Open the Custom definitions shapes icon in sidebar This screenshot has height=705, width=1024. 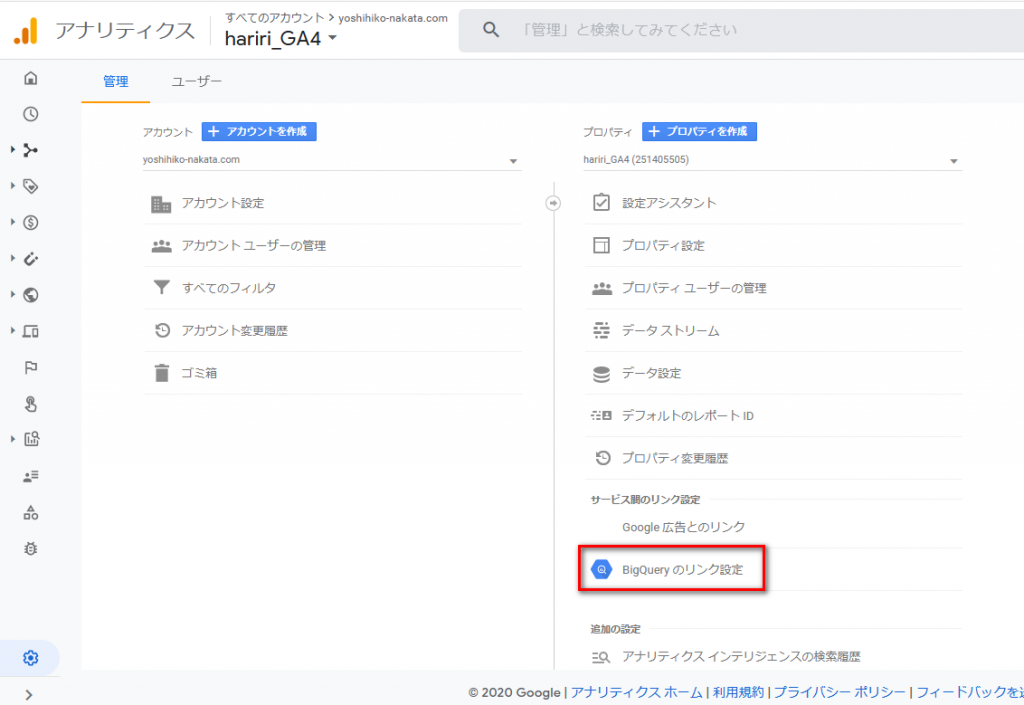(31, 512)
